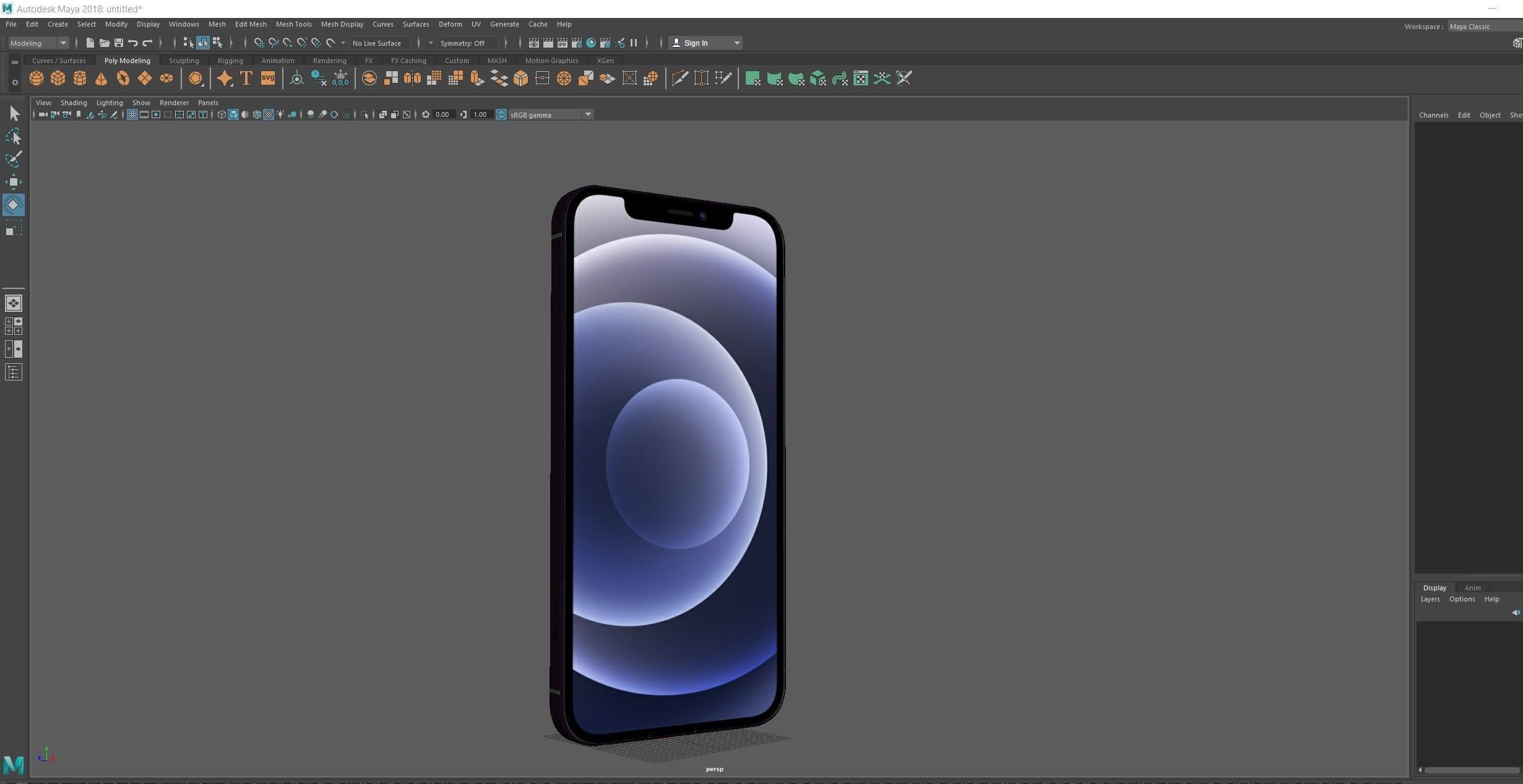Click the Open Scene folder icon
The image size is (1523, 784).
tap(104, 43)
